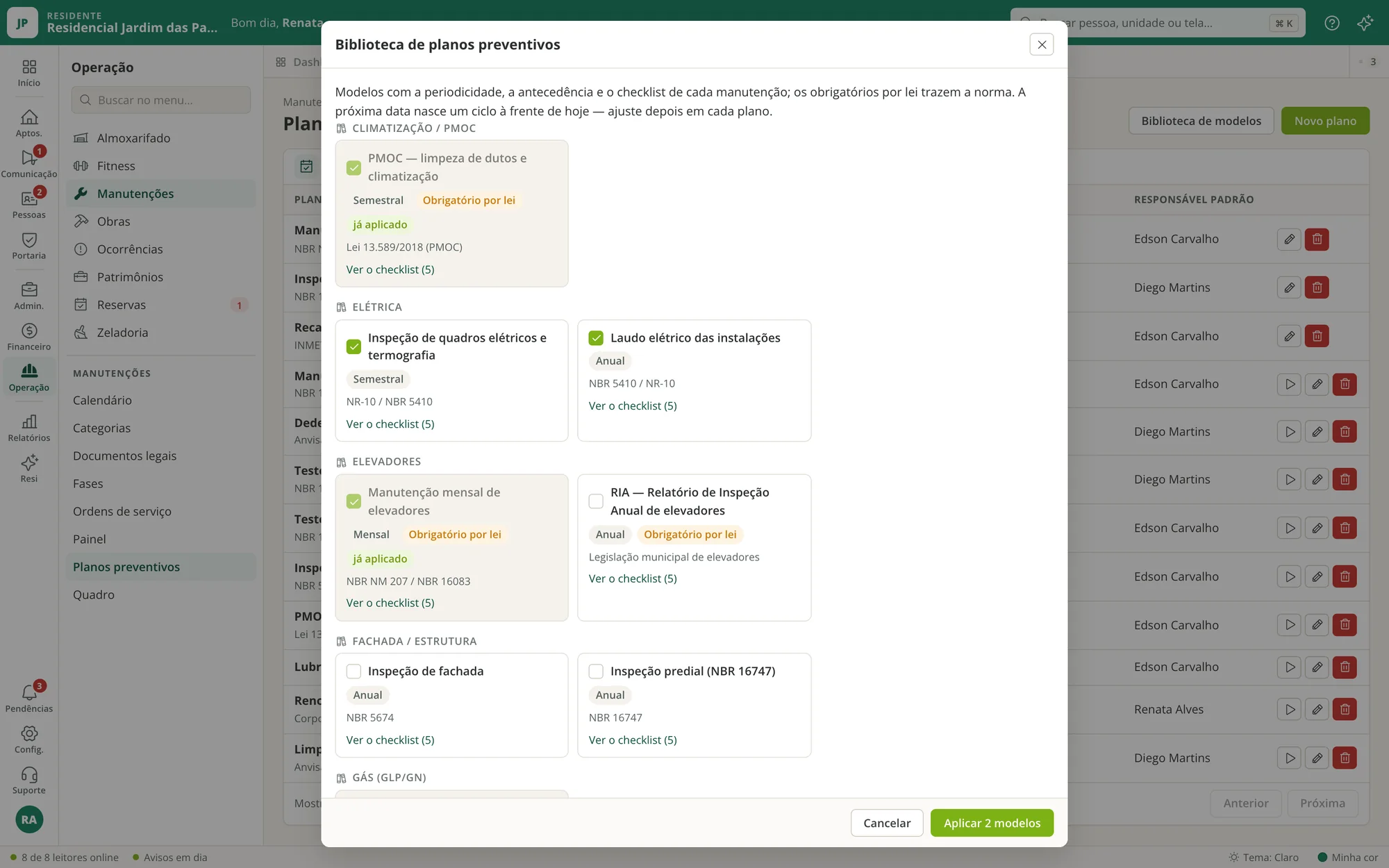Click Novo plano button

pyautogui.click(x=1325, y=121)
